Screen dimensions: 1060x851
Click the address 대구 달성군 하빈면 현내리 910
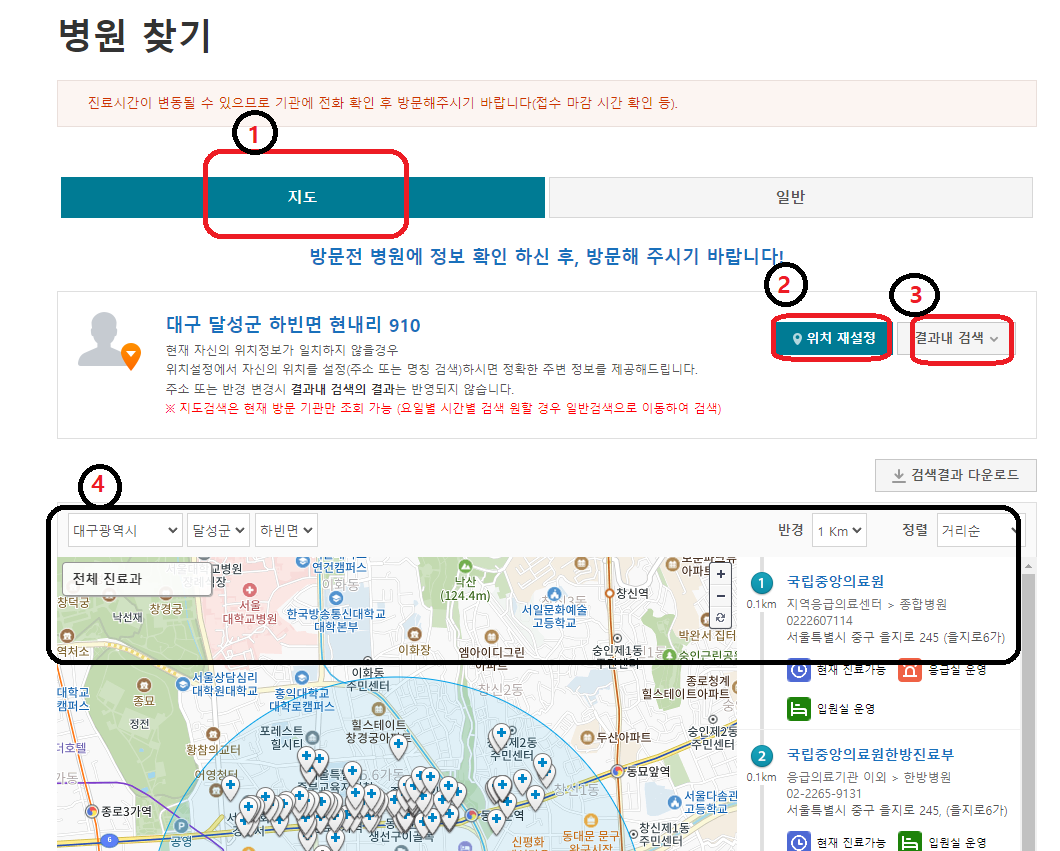click(293, 325)
